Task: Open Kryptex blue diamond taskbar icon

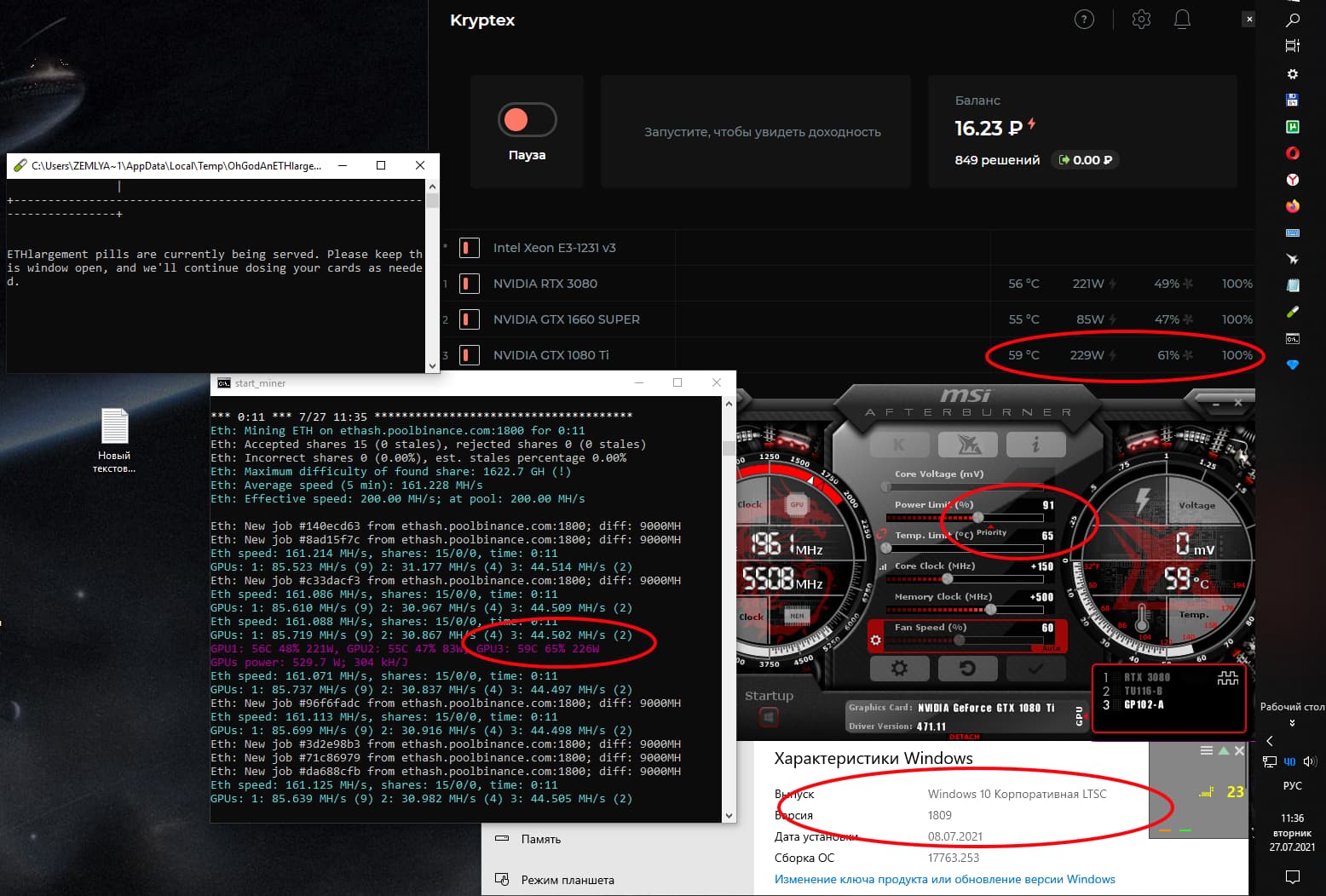Action: click(1293, 365)
